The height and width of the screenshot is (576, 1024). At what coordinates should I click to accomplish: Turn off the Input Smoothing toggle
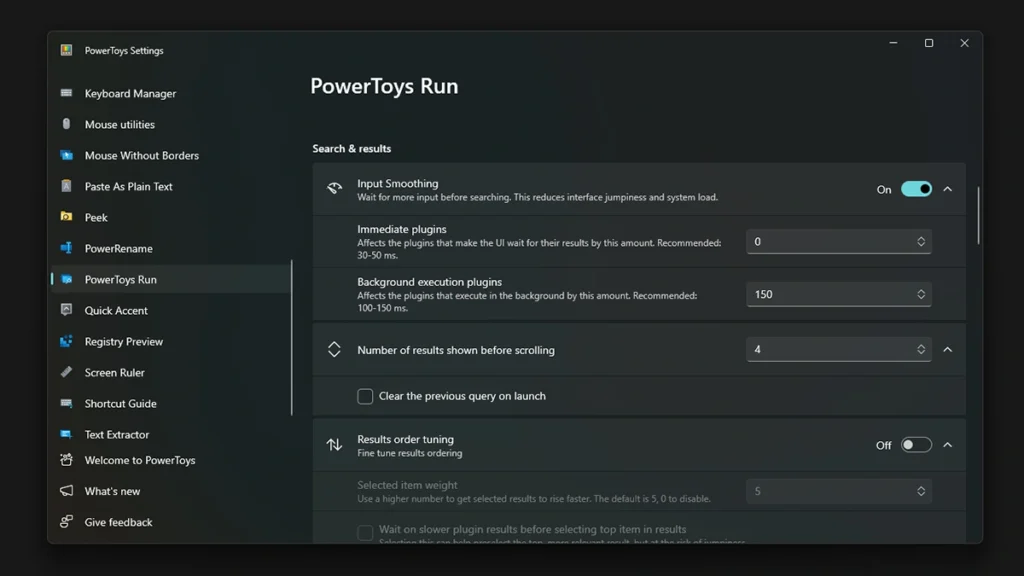click(916, 189)
